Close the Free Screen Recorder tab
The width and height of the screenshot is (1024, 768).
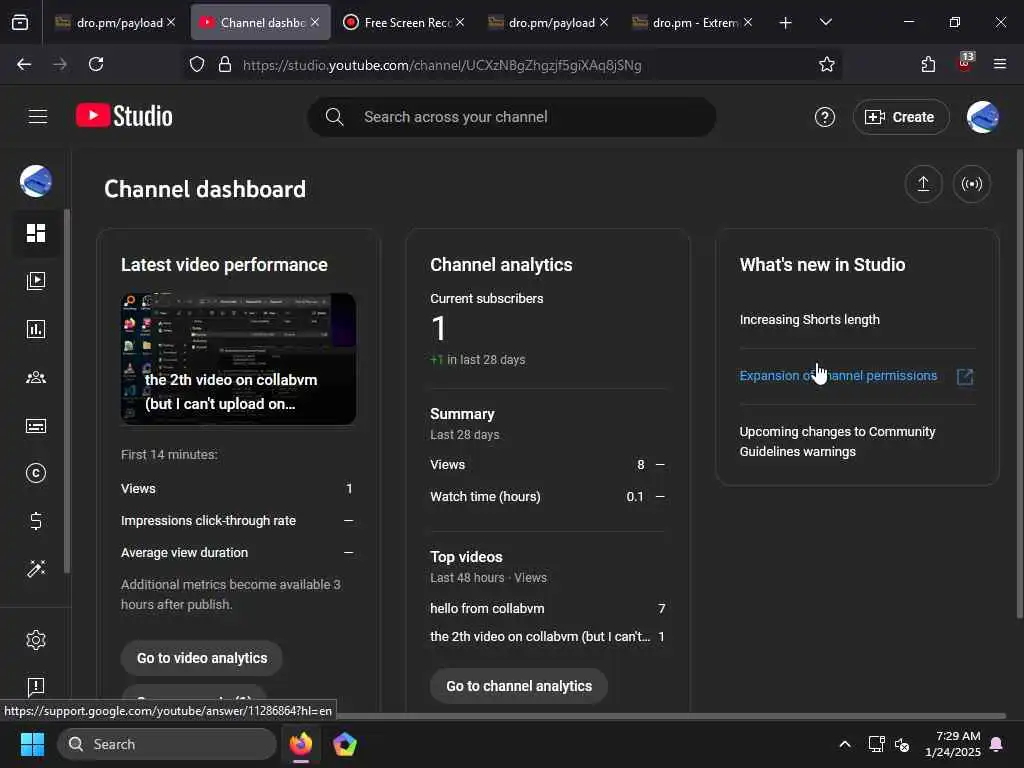pos(460,22)
